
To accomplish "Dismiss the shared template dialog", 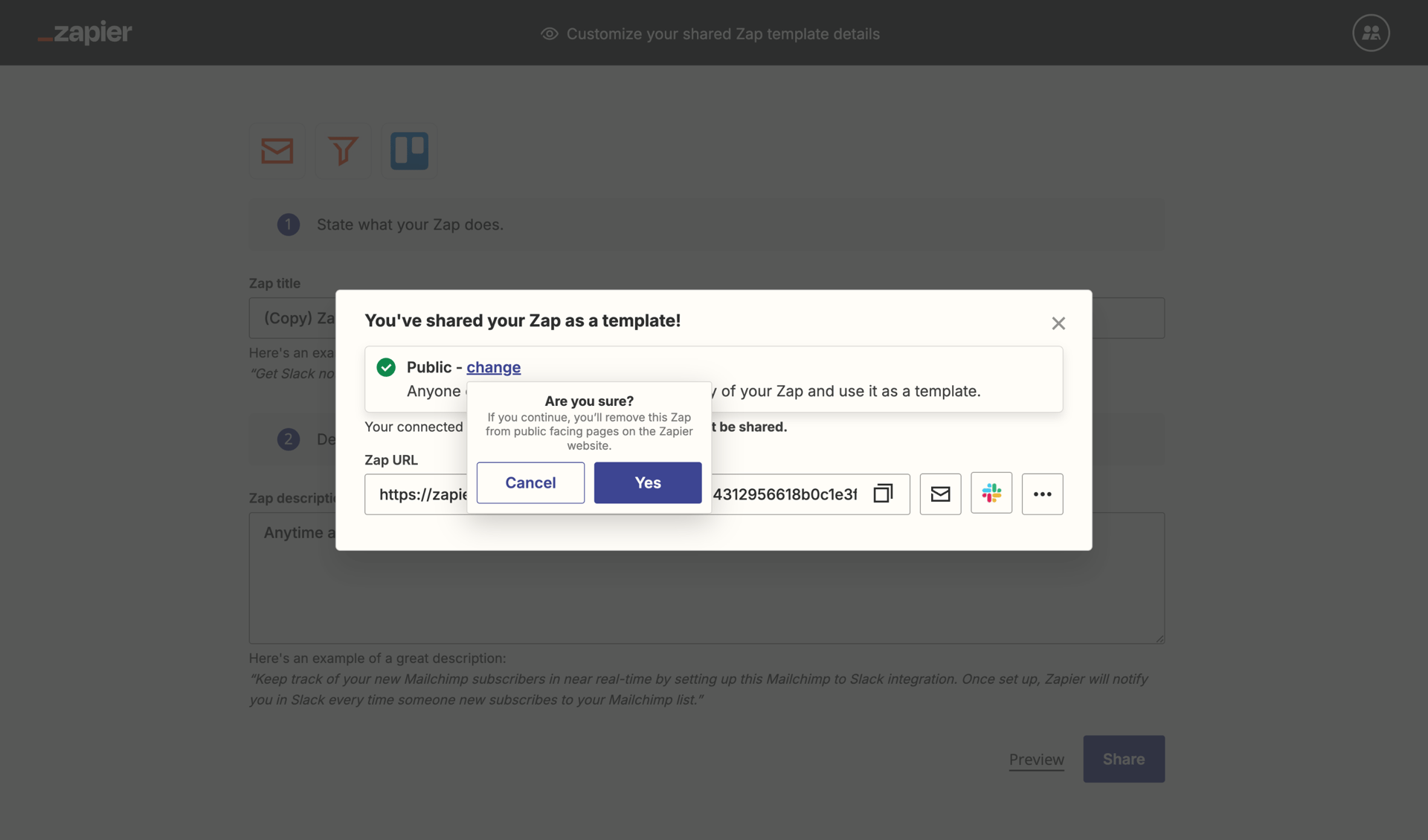I will tap(1058, 323).
